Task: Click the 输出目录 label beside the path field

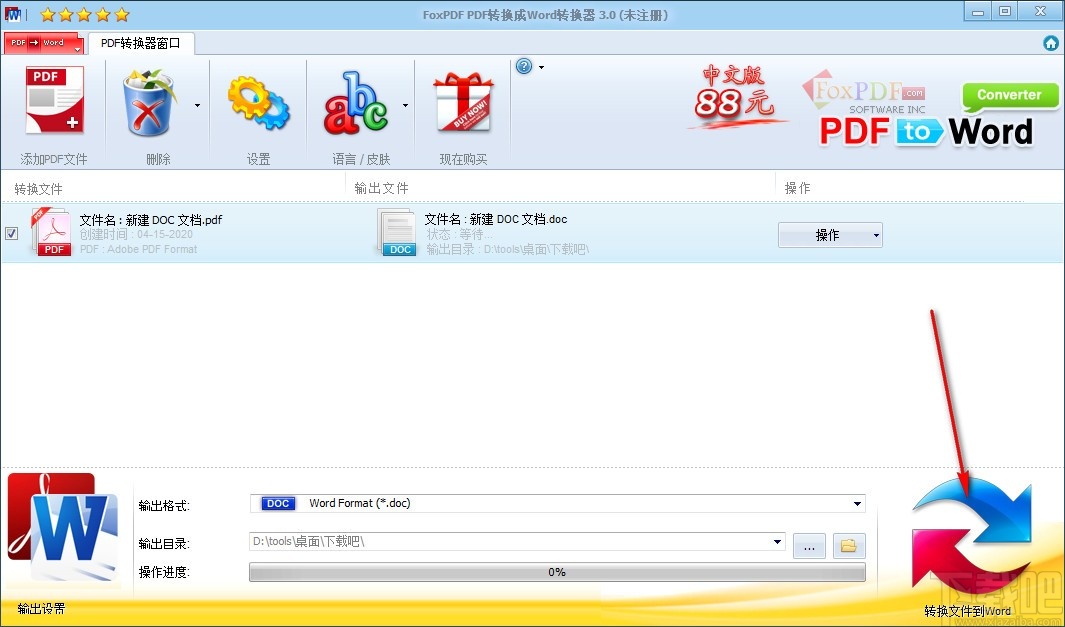Action: click(164, 543)
